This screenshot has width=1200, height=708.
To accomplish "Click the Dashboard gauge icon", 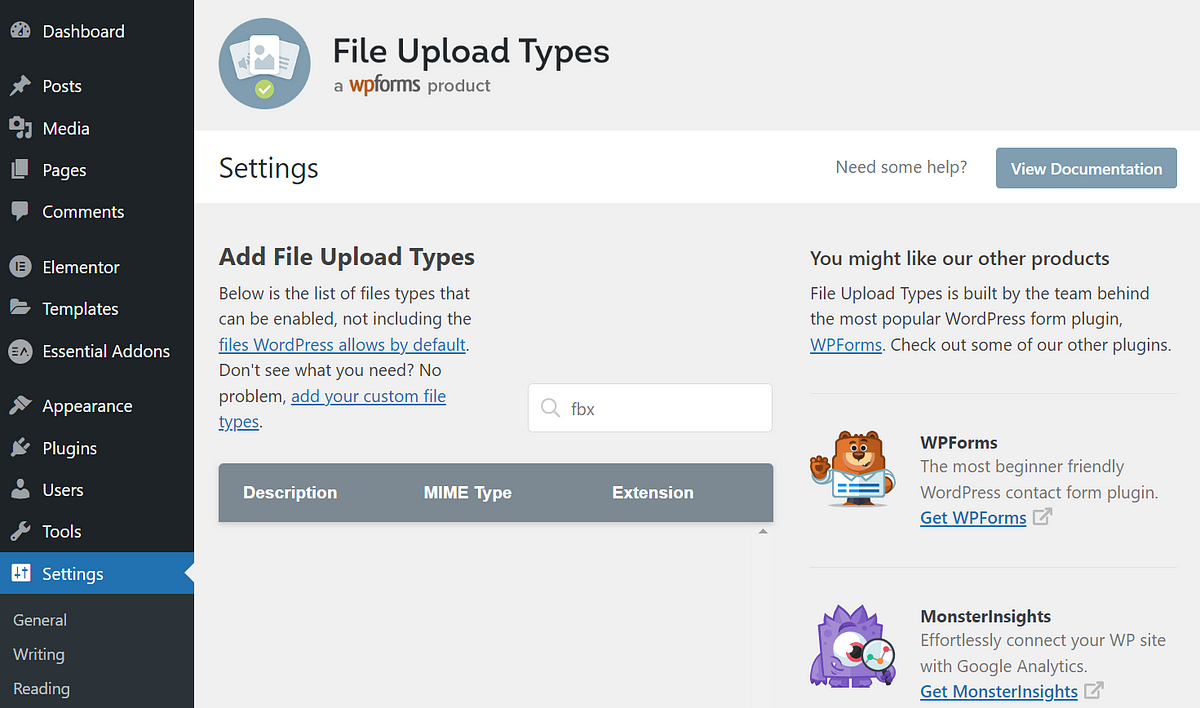I will [x=20, y=31].
